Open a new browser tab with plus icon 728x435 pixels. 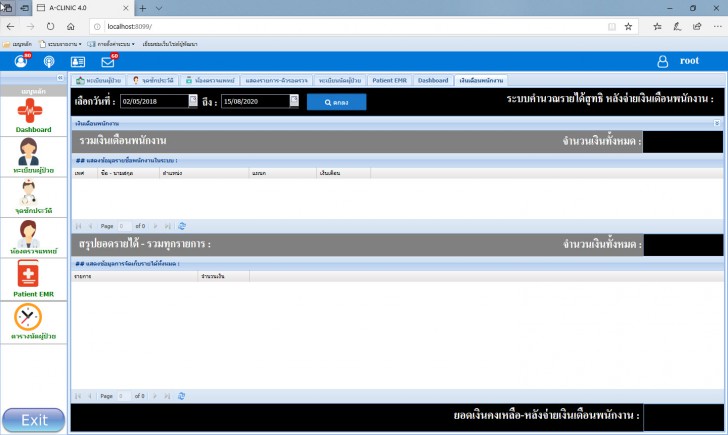(x=143, y=8)
